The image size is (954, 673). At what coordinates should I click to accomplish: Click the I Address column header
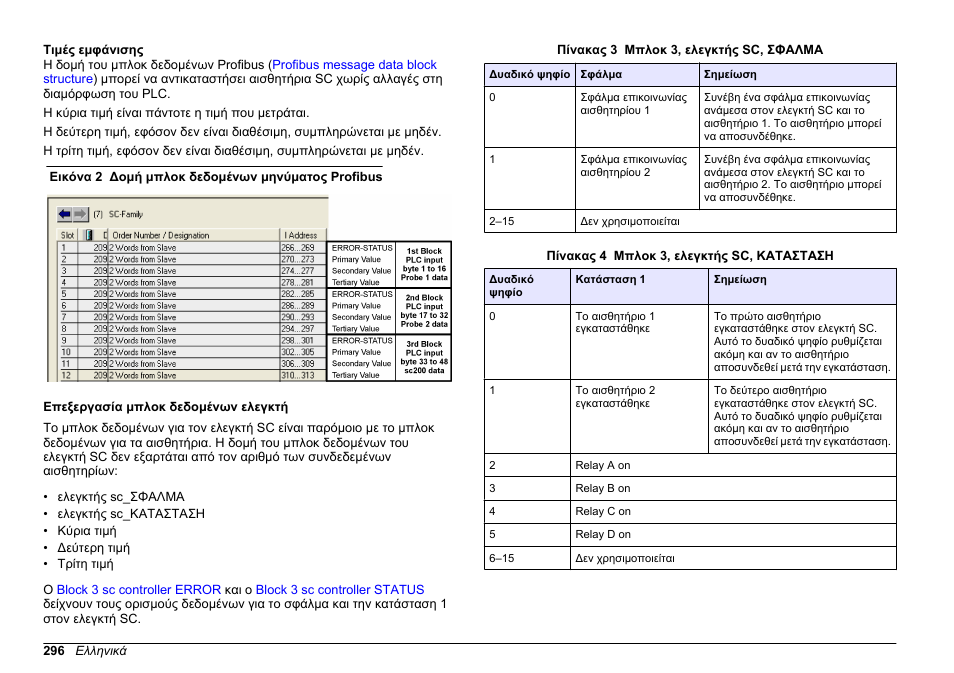[x=300, y=235]
